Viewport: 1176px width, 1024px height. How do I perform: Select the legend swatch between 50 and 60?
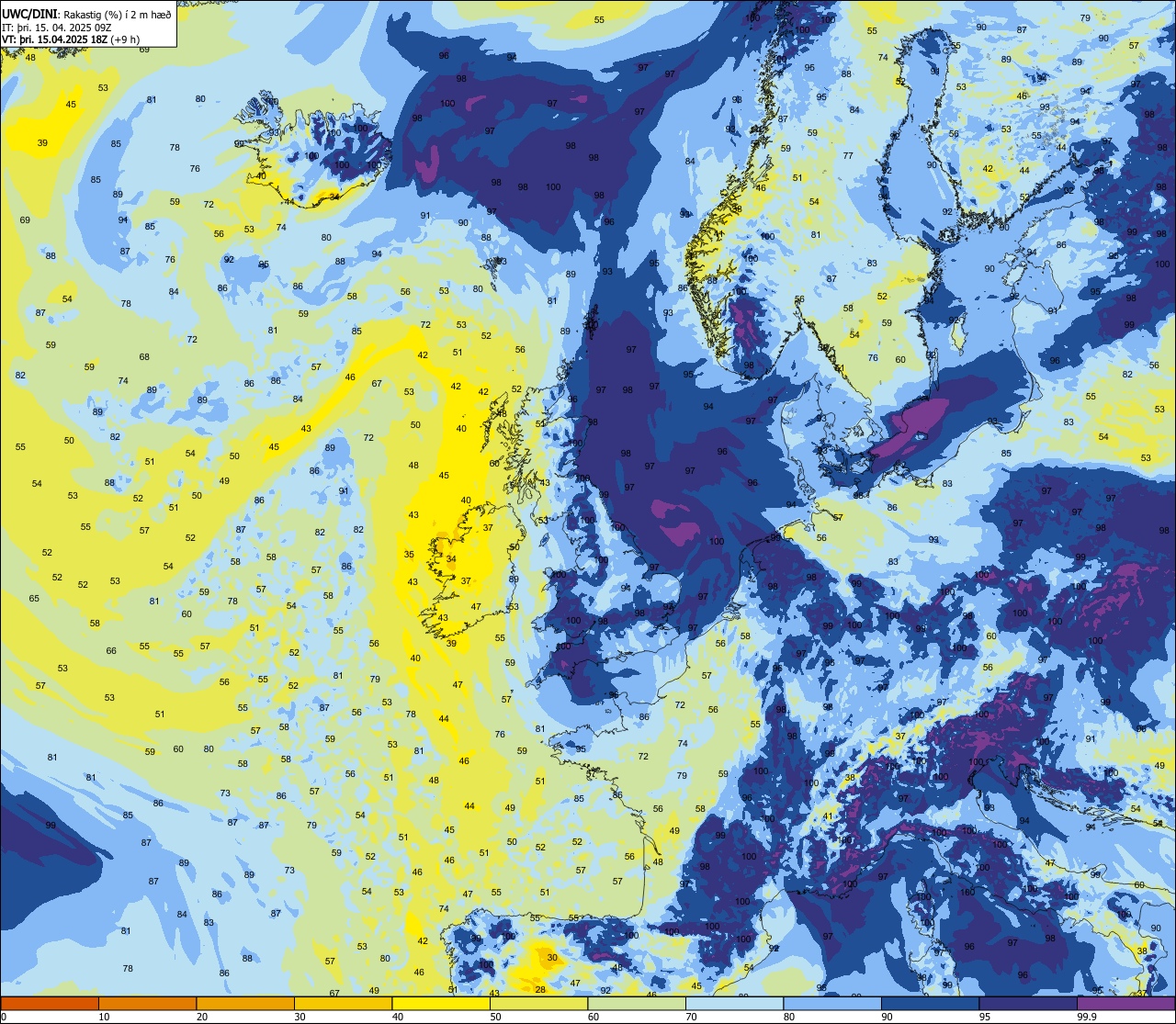538,1003
